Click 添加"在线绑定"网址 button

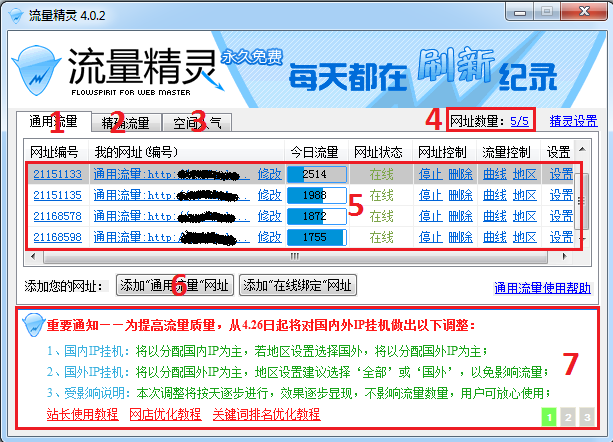coord(298,285)
